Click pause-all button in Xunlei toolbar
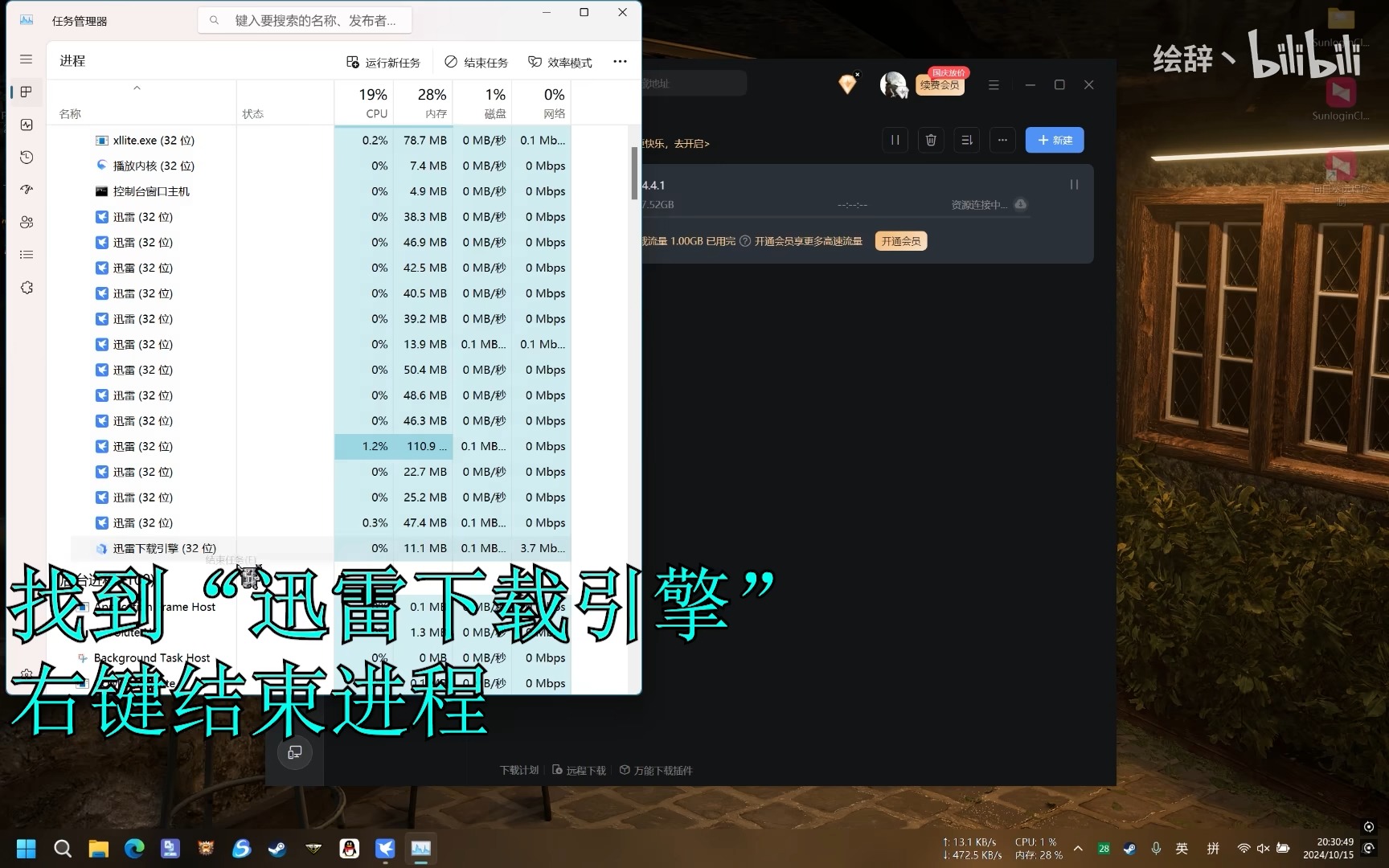This screenshot has height=868, width=1389. [x=895, y=140]
